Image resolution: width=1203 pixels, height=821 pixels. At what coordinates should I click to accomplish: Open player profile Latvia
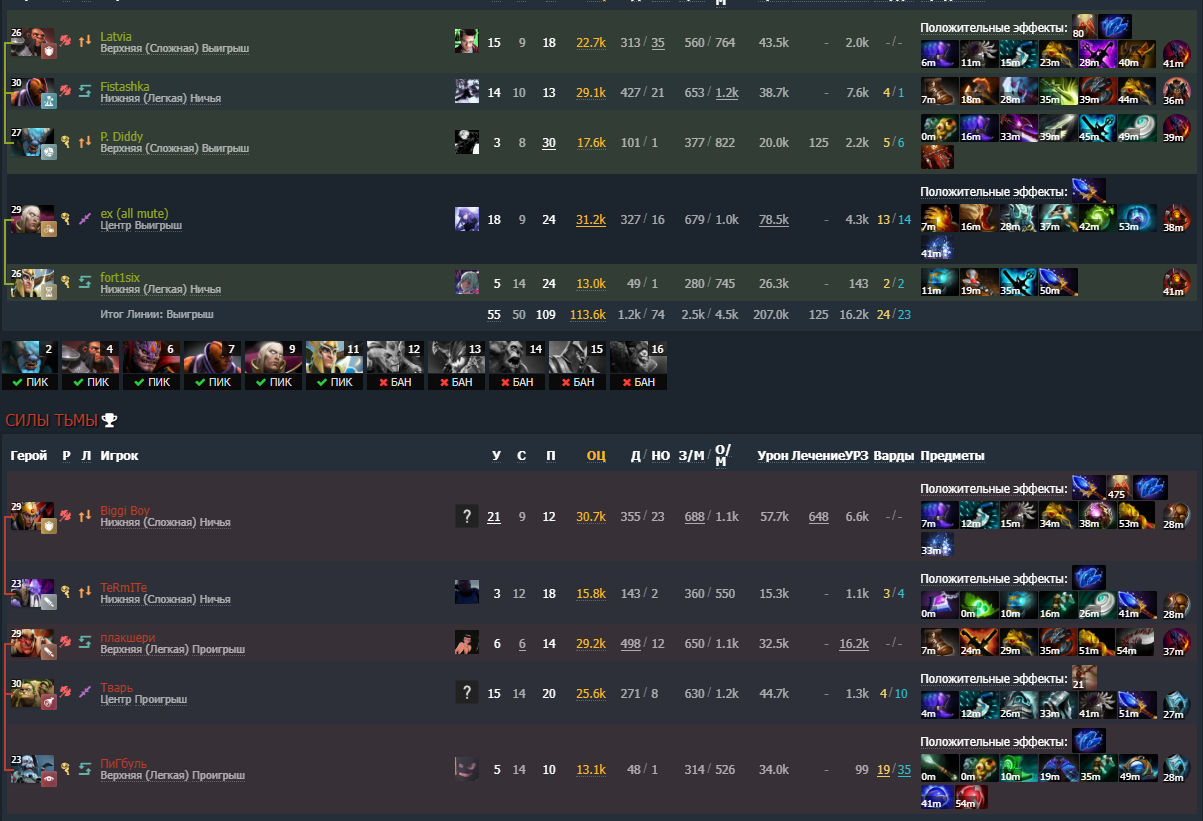click(116, 37)
